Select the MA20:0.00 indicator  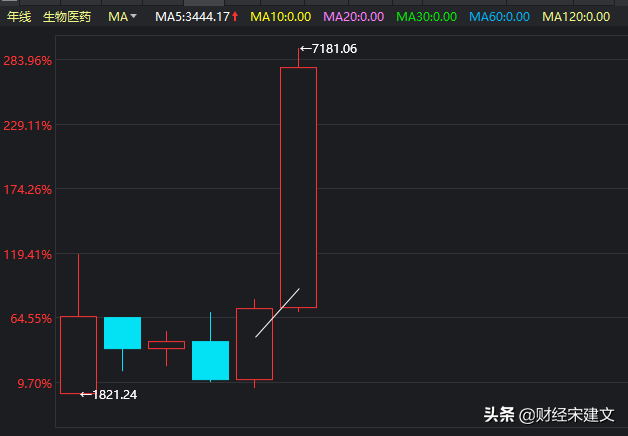click(x=354, y=17)
